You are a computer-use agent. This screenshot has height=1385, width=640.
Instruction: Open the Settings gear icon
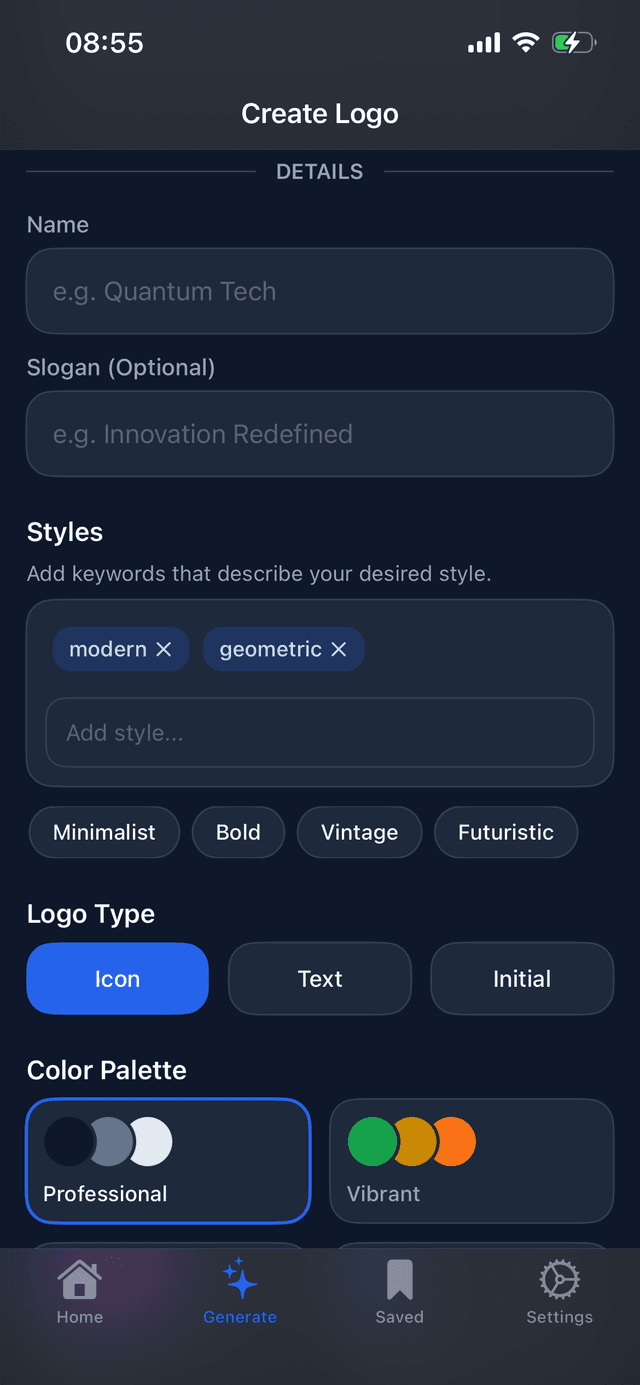(x=559, y=1283)
